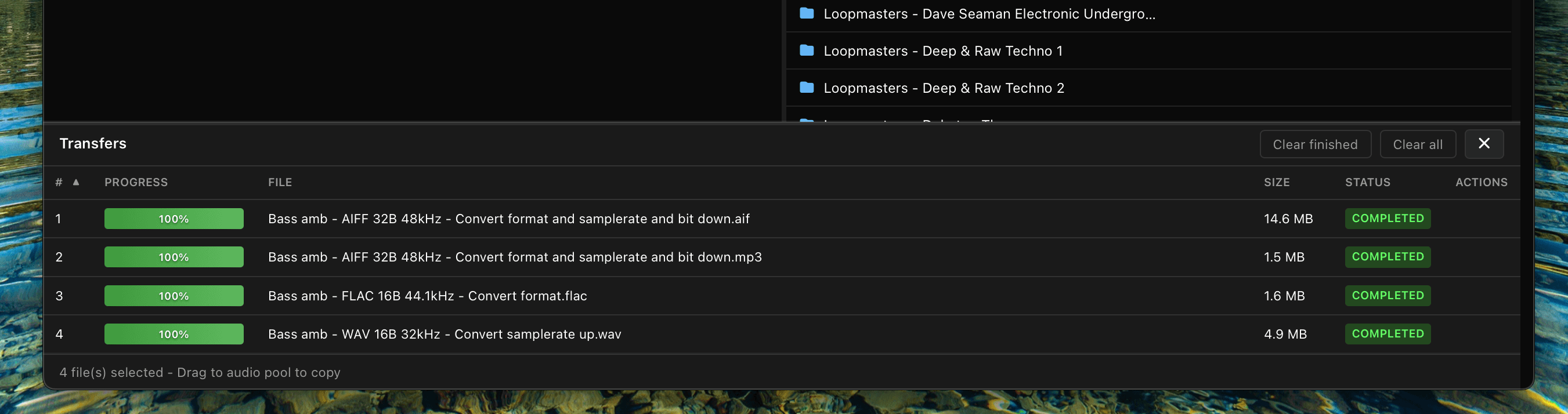Click the Transfers panel title

click(x=93, y=143)
